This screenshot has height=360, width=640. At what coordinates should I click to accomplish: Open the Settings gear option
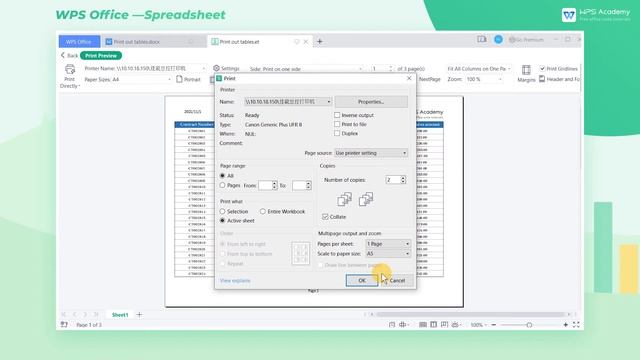pos(226,68)
